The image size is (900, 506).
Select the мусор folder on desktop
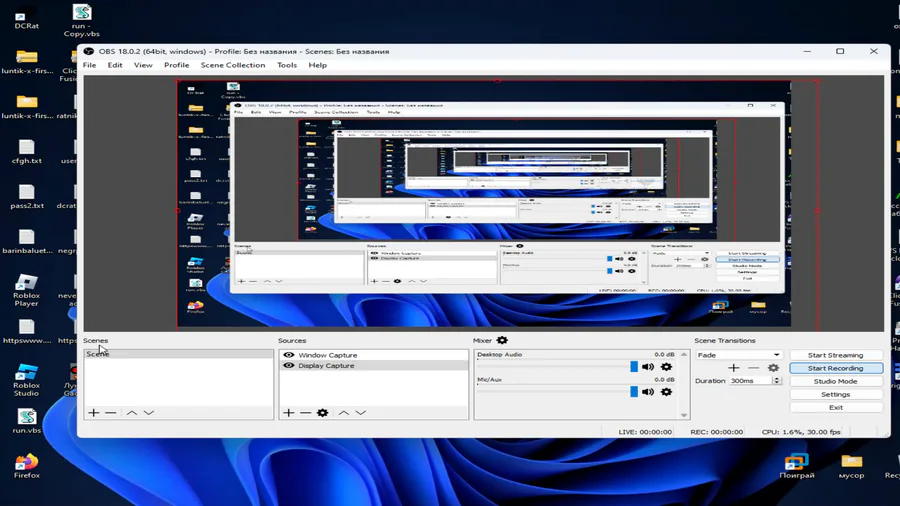851,466
